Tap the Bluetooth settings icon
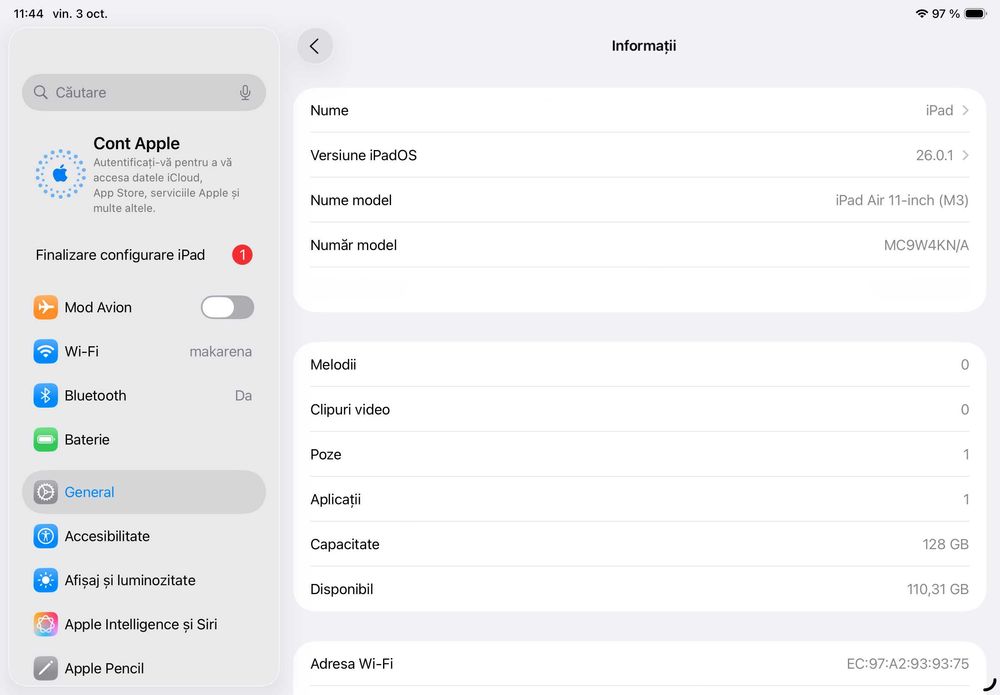The width and height of the screenshot is (1000, 695). 45,395
